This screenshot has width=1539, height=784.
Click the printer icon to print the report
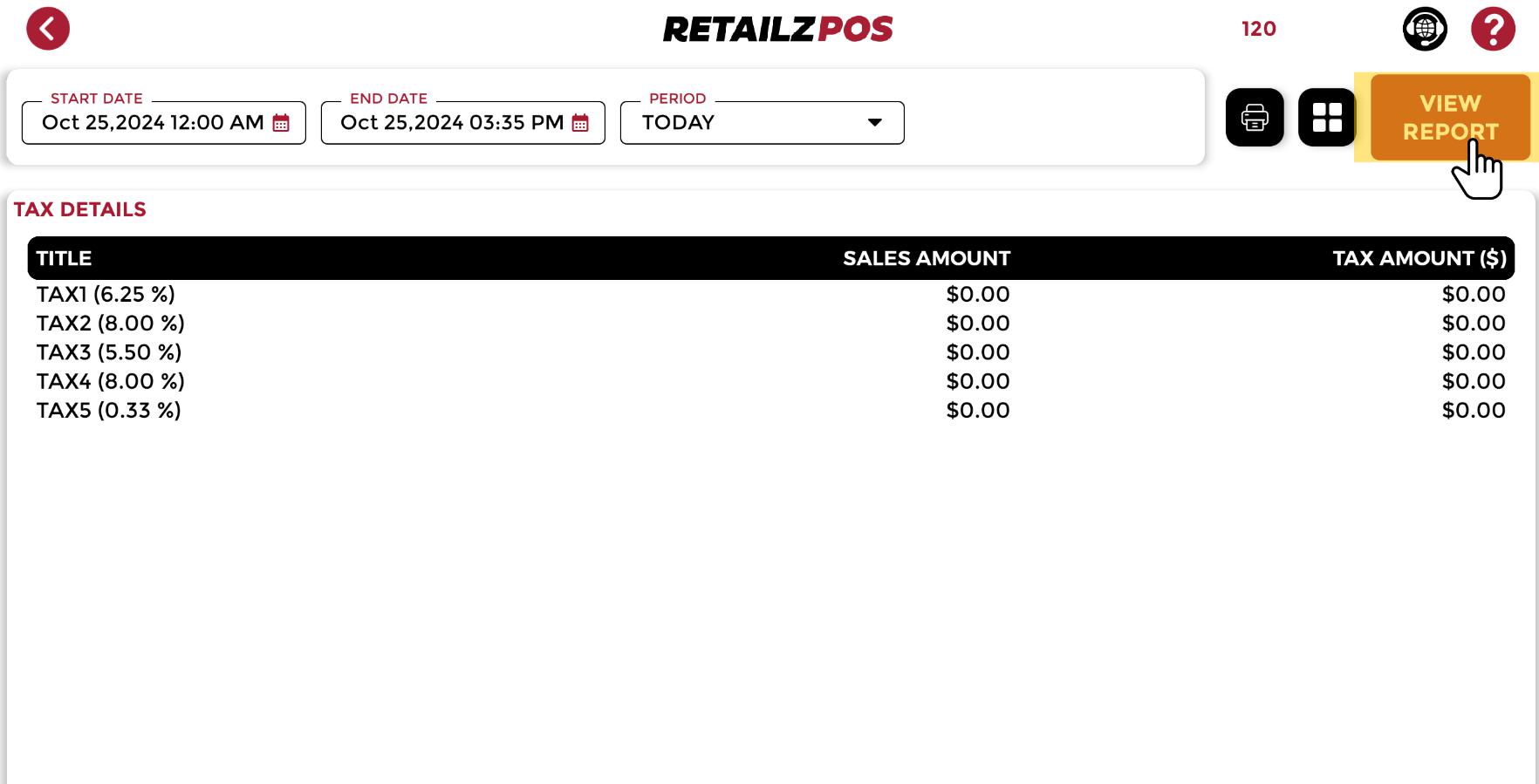pos(1255,118)
